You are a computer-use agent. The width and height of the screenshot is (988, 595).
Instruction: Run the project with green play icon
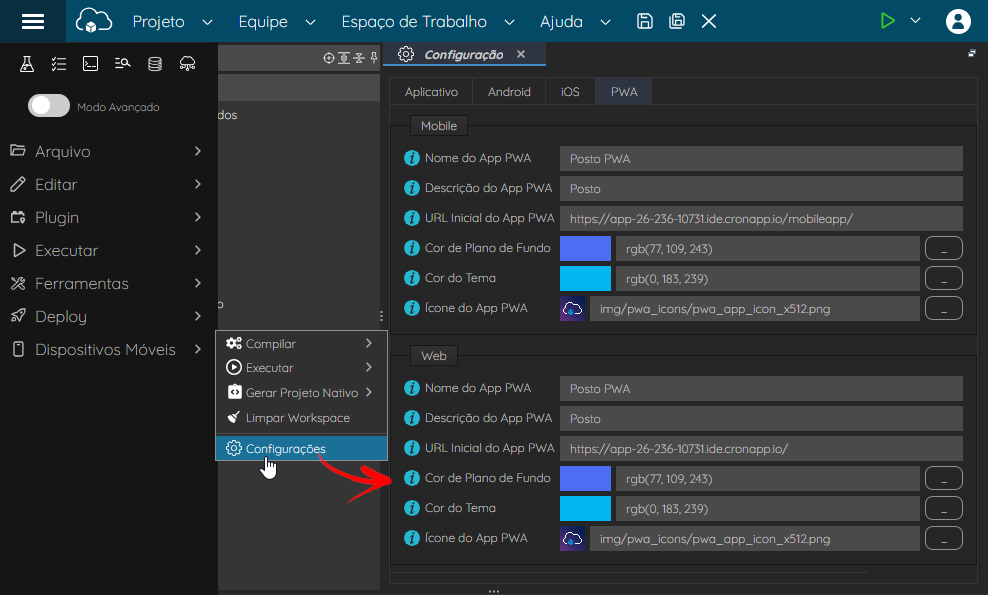coord(887,21)
